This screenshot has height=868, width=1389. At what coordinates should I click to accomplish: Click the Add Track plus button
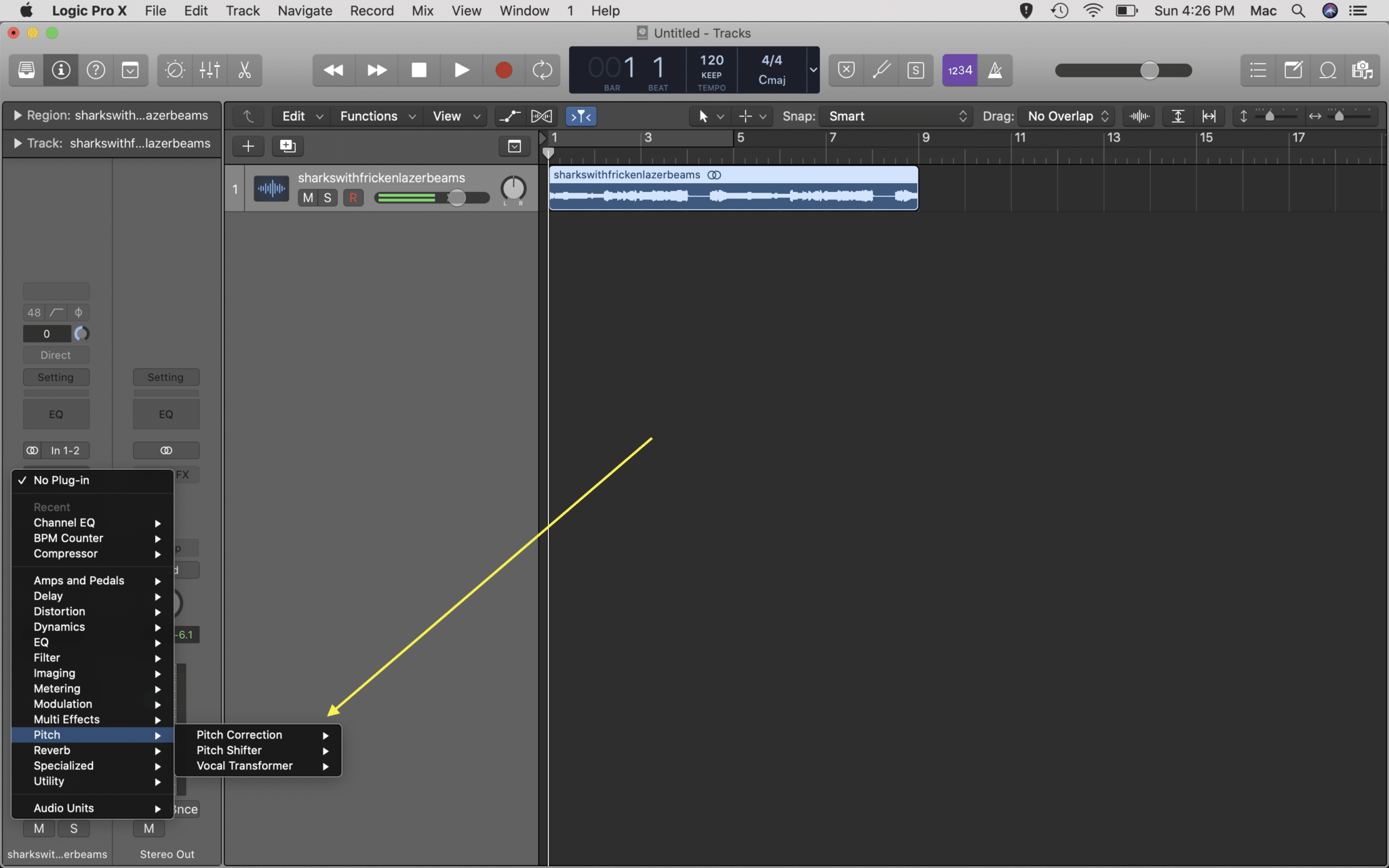point(248,146)
